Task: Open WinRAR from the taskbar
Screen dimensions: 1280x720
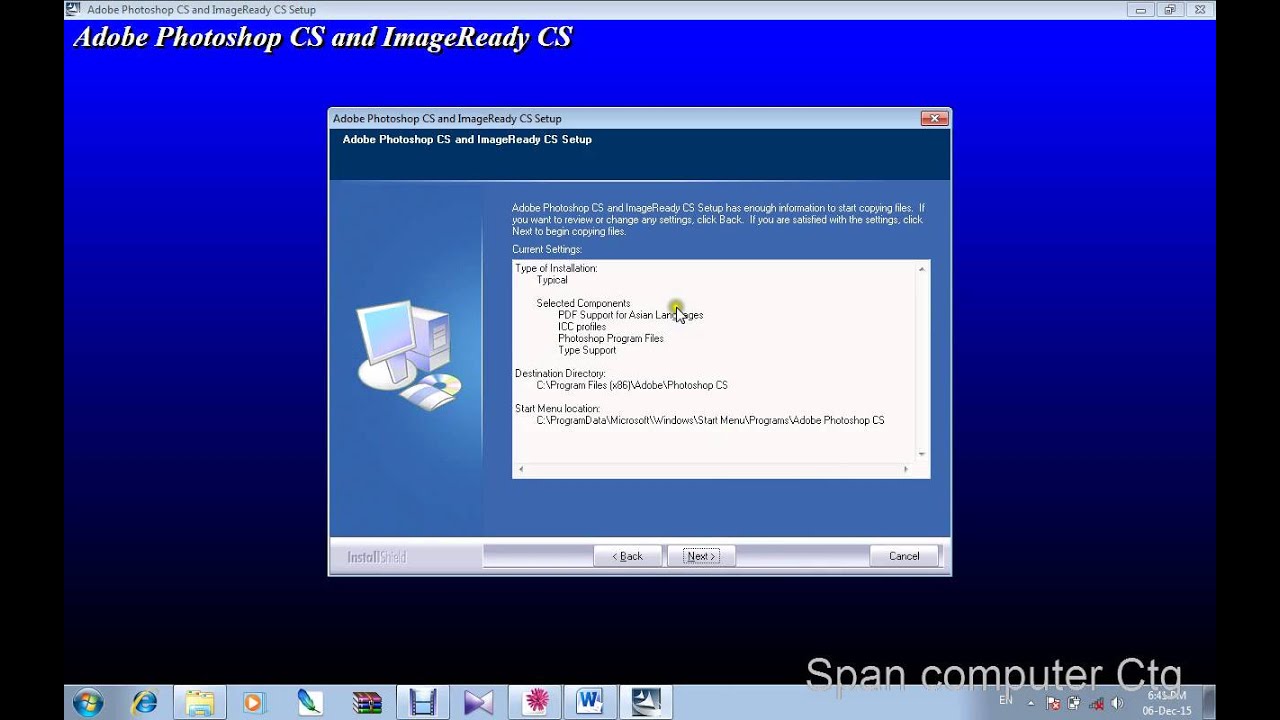Action: [x=368, y=702]
